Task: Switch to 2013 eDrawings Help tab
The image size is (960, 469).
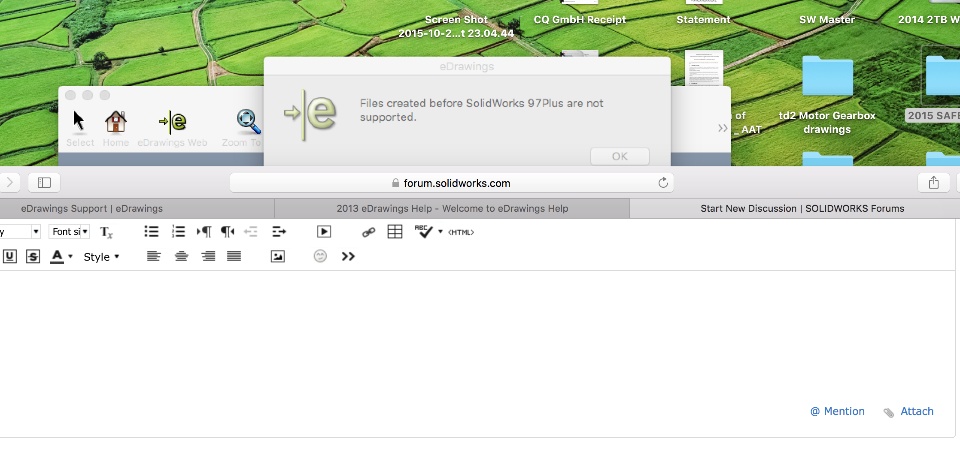Action: pos(452,208)
